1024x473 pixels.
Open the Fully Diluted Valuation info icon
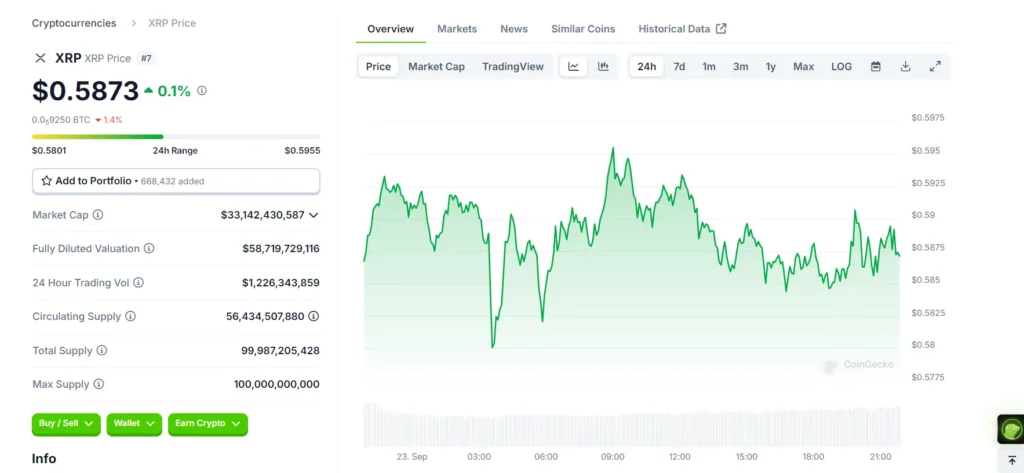[149, 249]
